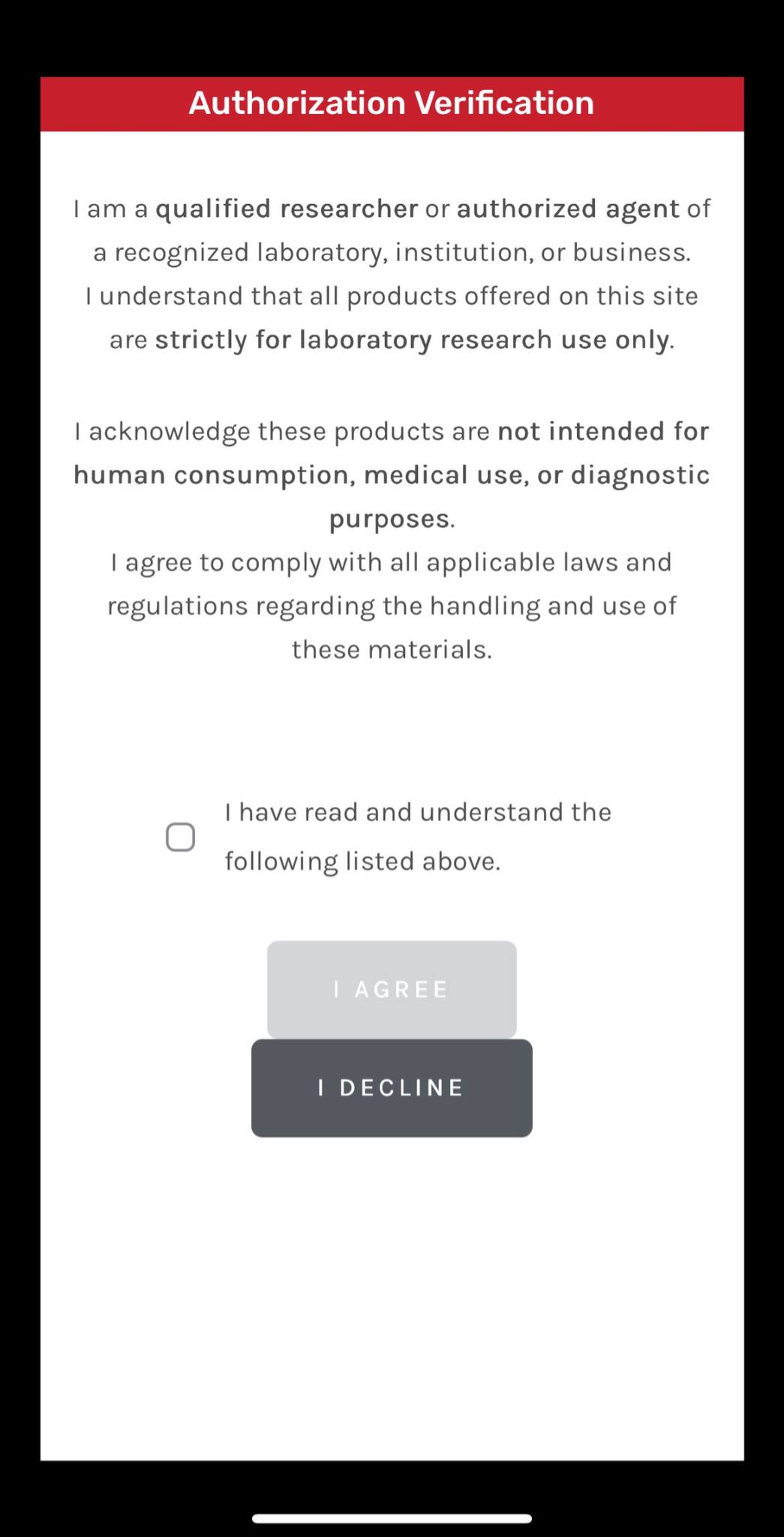This screenshot has height=1537, width=784.
Task: Tap the 'following listed above.' label line
Action: [362, 862]
